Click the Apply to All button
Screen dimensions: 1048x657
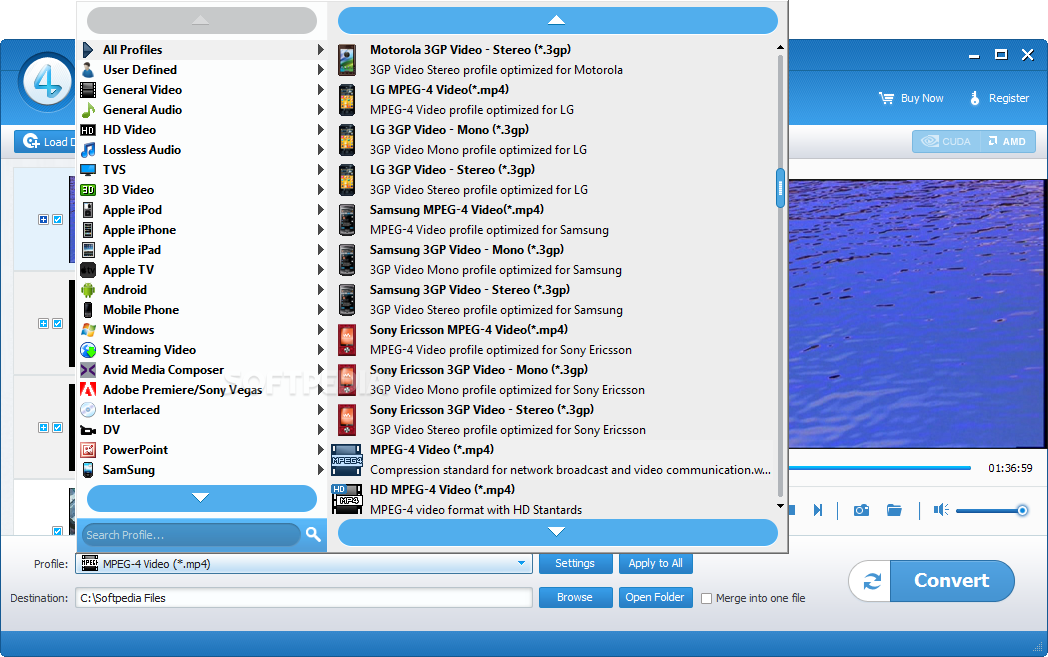point(656,563)
